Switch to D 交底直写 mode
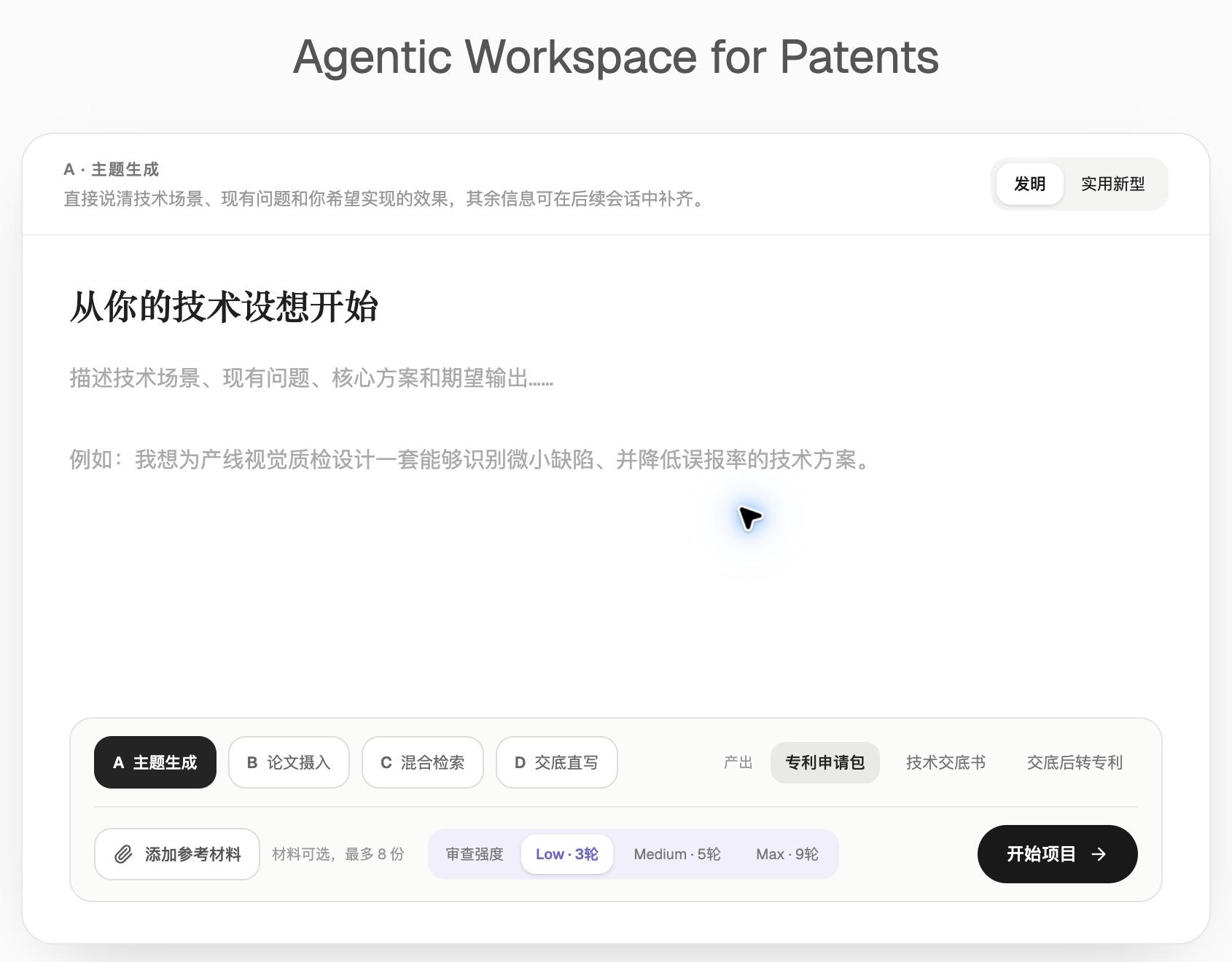The image size is (1232, 962). tap(557, 762)
